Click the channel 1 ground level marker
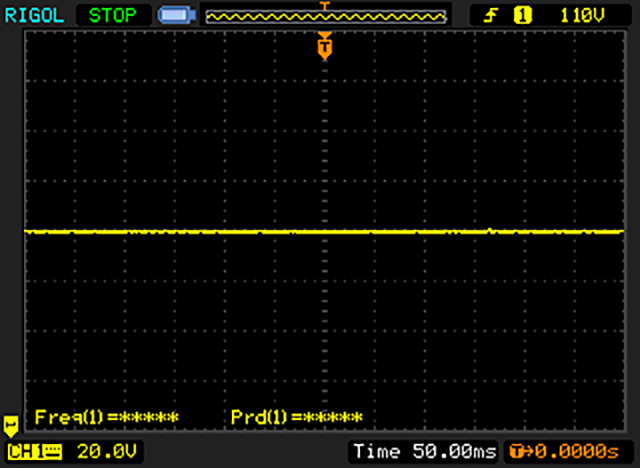 (11, 426)
